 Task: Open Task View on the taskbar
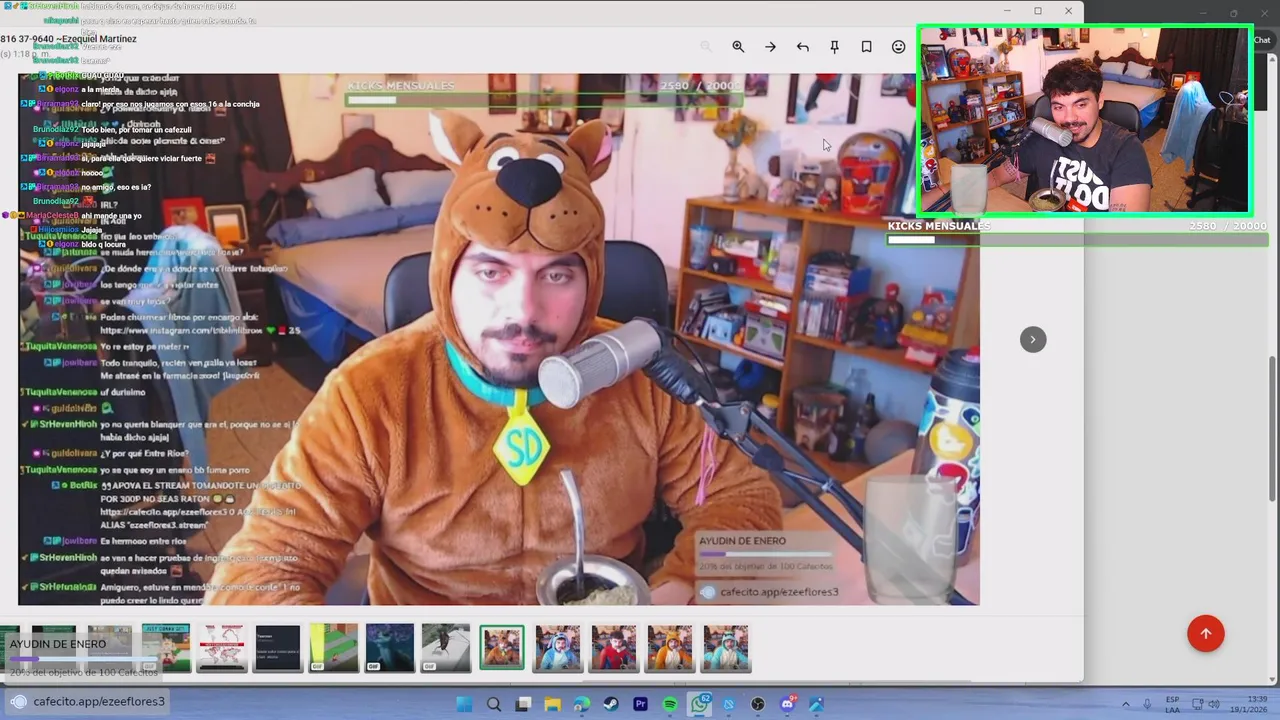pos(523,704)
